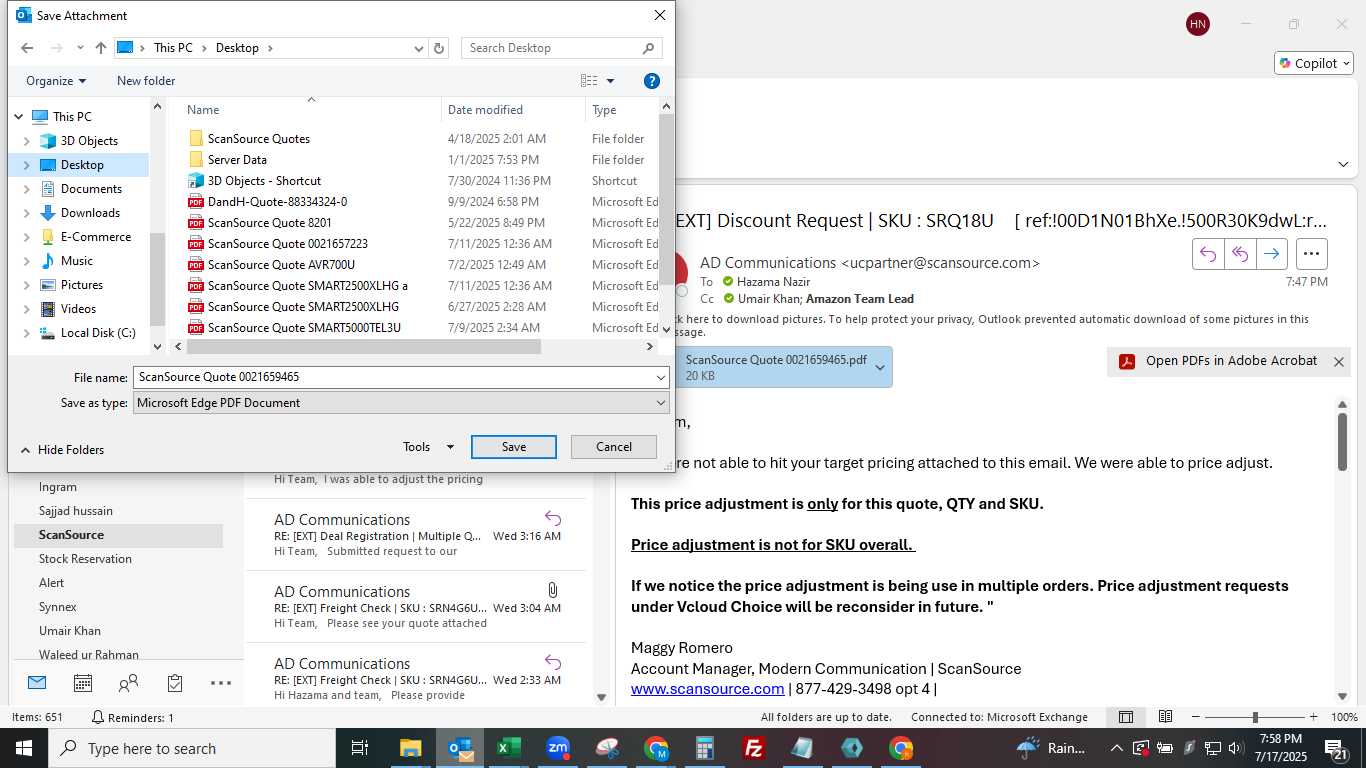Open Outlook Calendar navigation icon
The height and width of the screenshot is (768, 1366).
pos(83,683)
